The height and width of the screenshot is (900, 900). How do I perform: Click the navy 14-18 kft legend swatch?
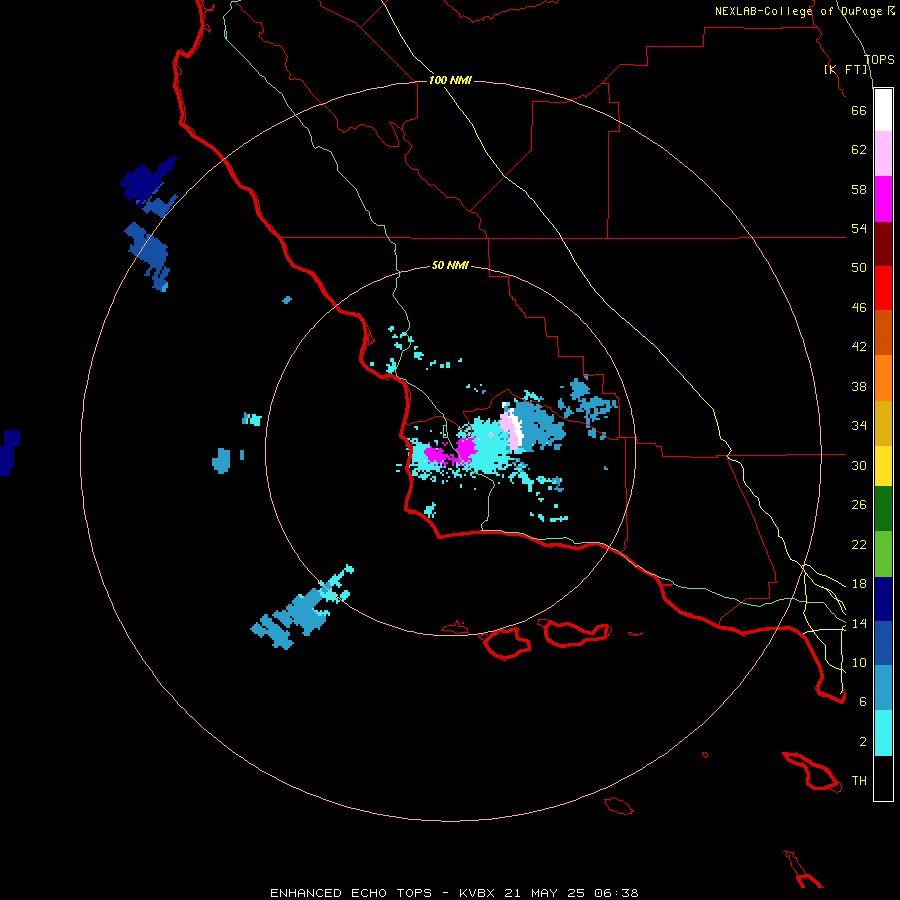(883, 599)
